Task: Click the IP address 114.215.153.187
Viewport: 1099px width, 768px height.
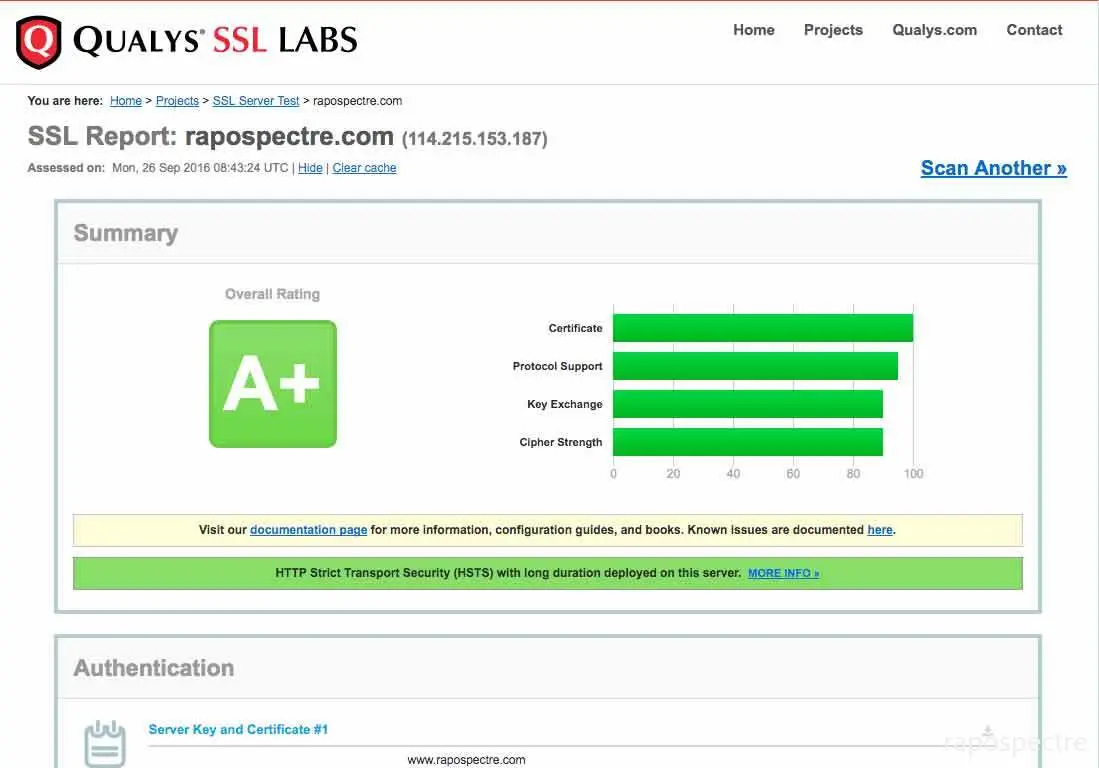Action: (x=475, y=139)
